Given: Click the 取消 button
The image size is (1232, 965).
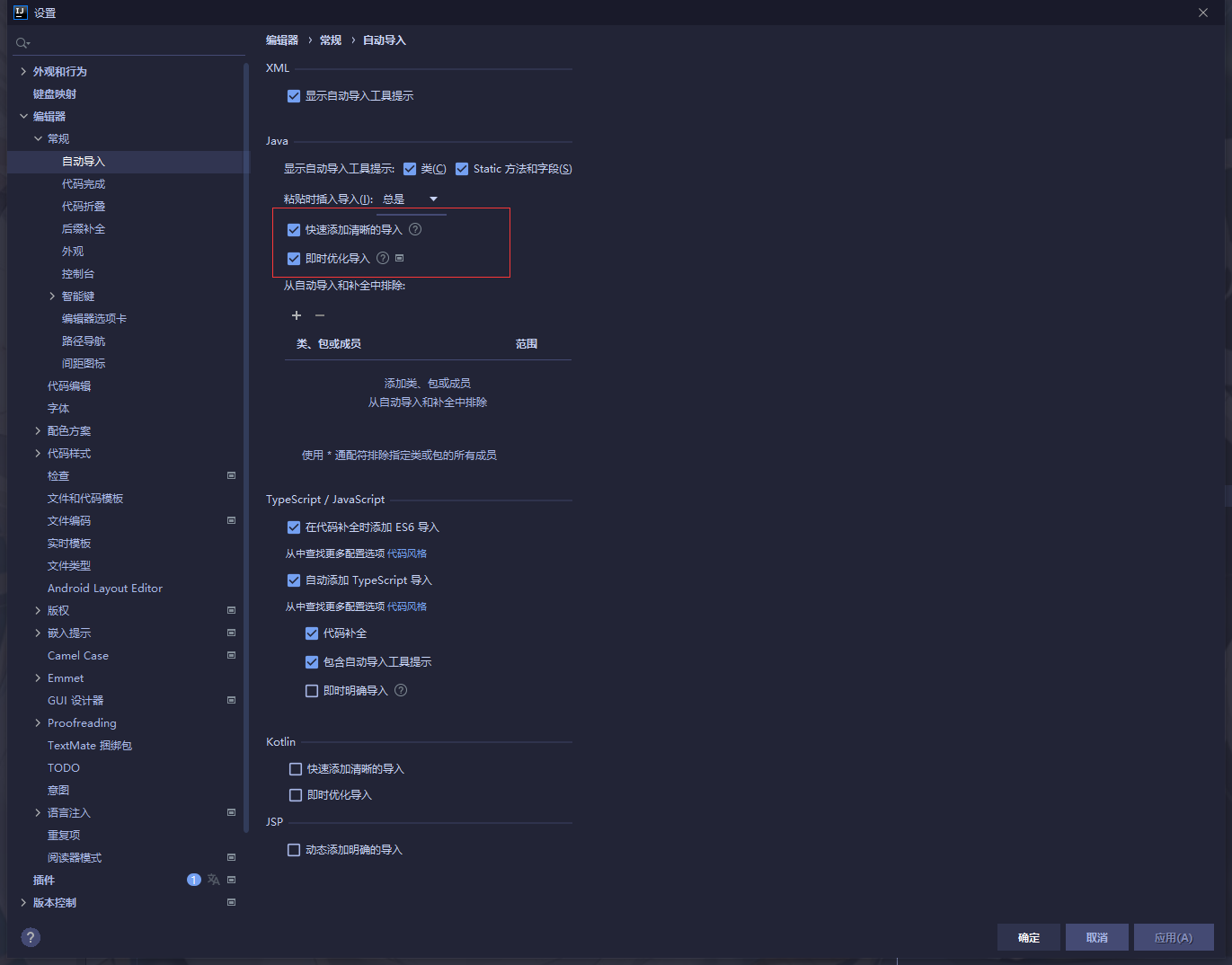Looking at the screenshot, I should tap(1096, 937).
